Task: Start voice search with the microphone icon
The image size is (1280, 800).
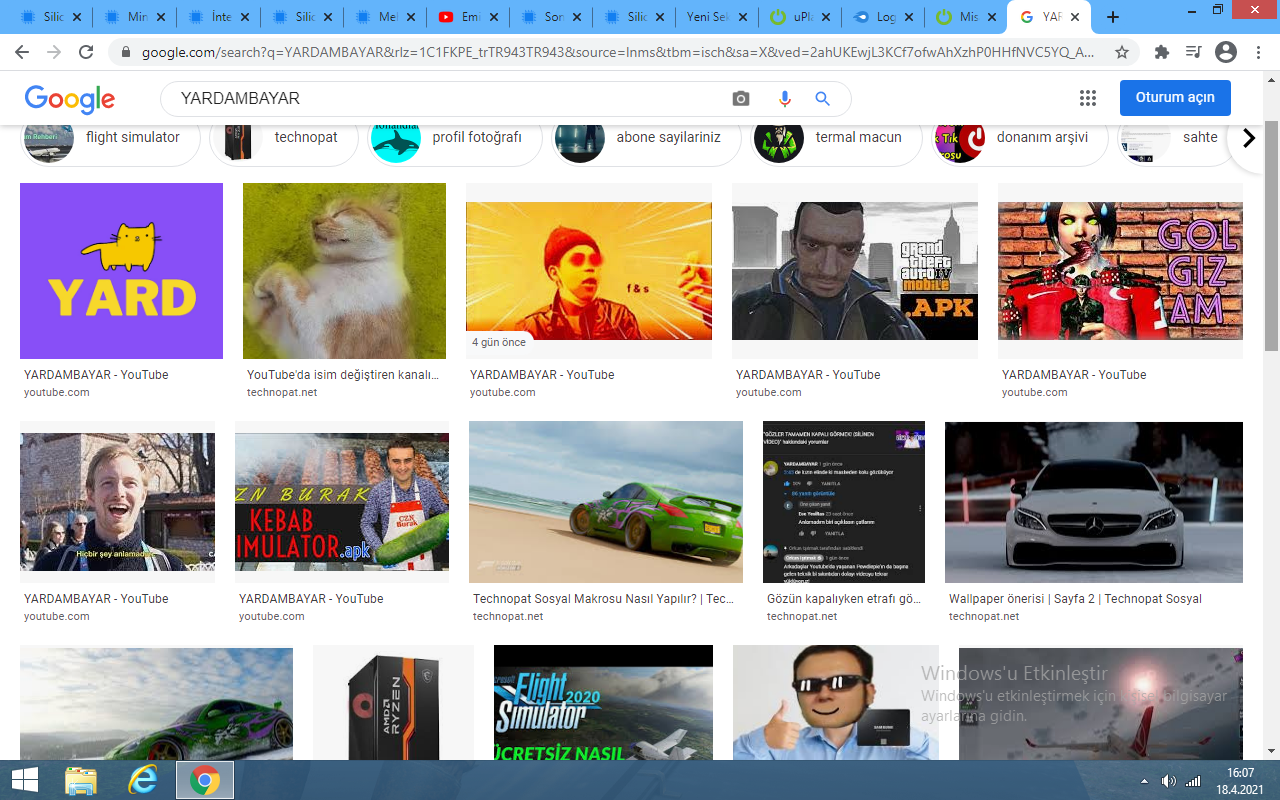Action: [784, 98]
